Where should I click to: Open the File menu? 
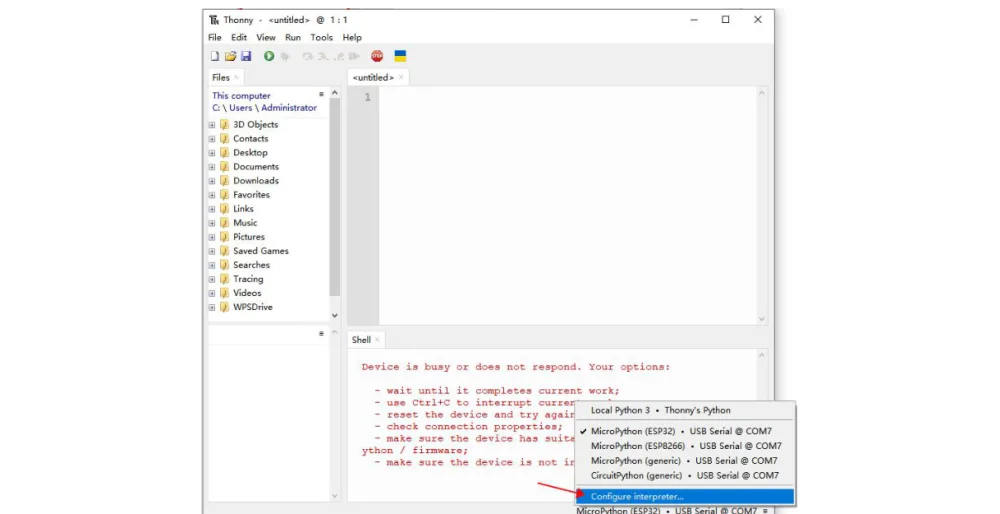pyautogui.click(x=215, y=38)
